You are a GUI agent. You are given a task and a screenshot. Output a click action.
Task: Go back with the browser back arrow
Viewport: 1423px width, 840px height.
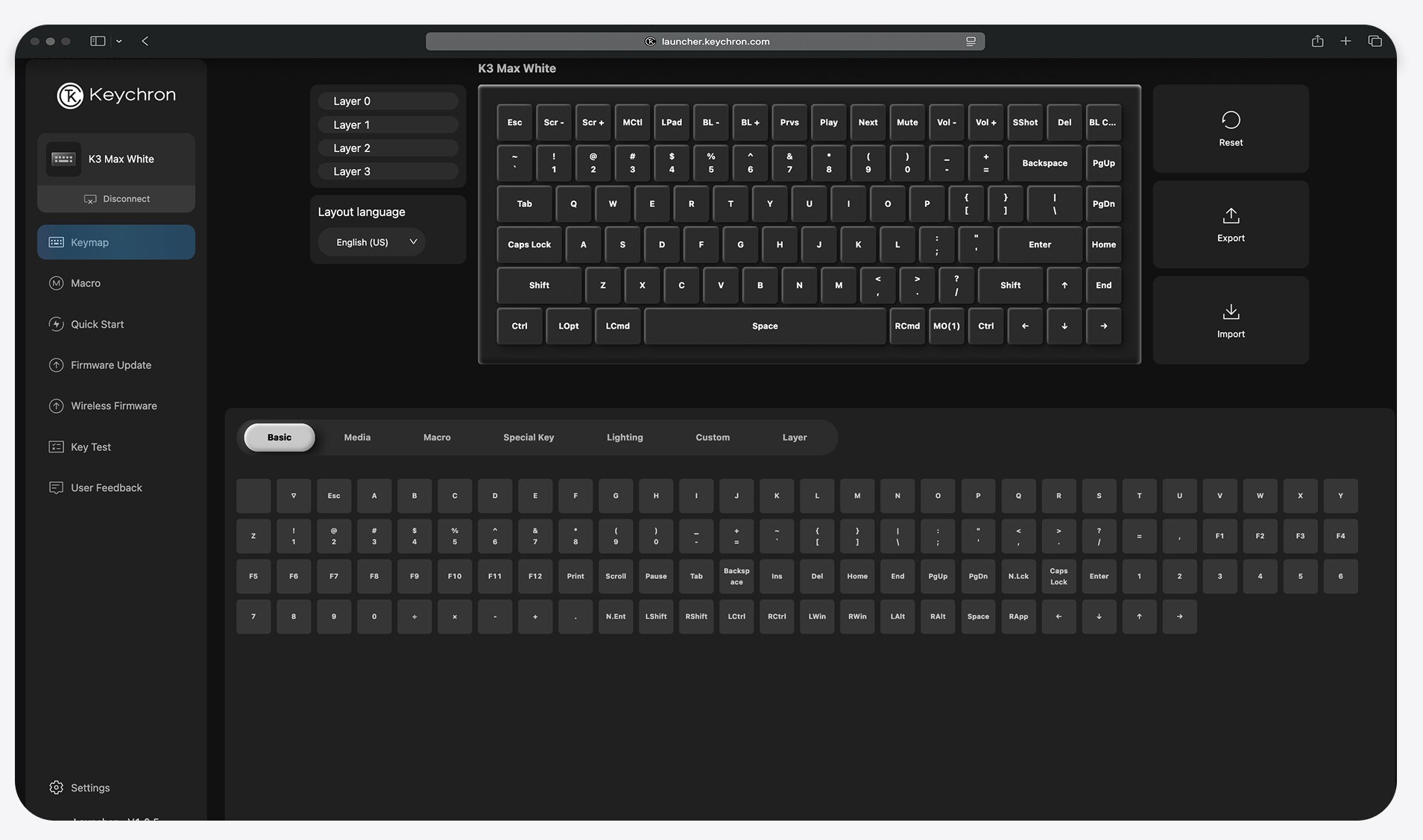coord(145,41)
